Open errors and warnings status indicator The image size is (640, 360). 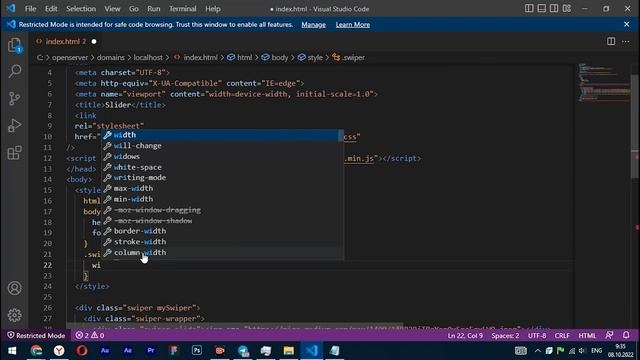pyautogui.click(x=90, y=336)
